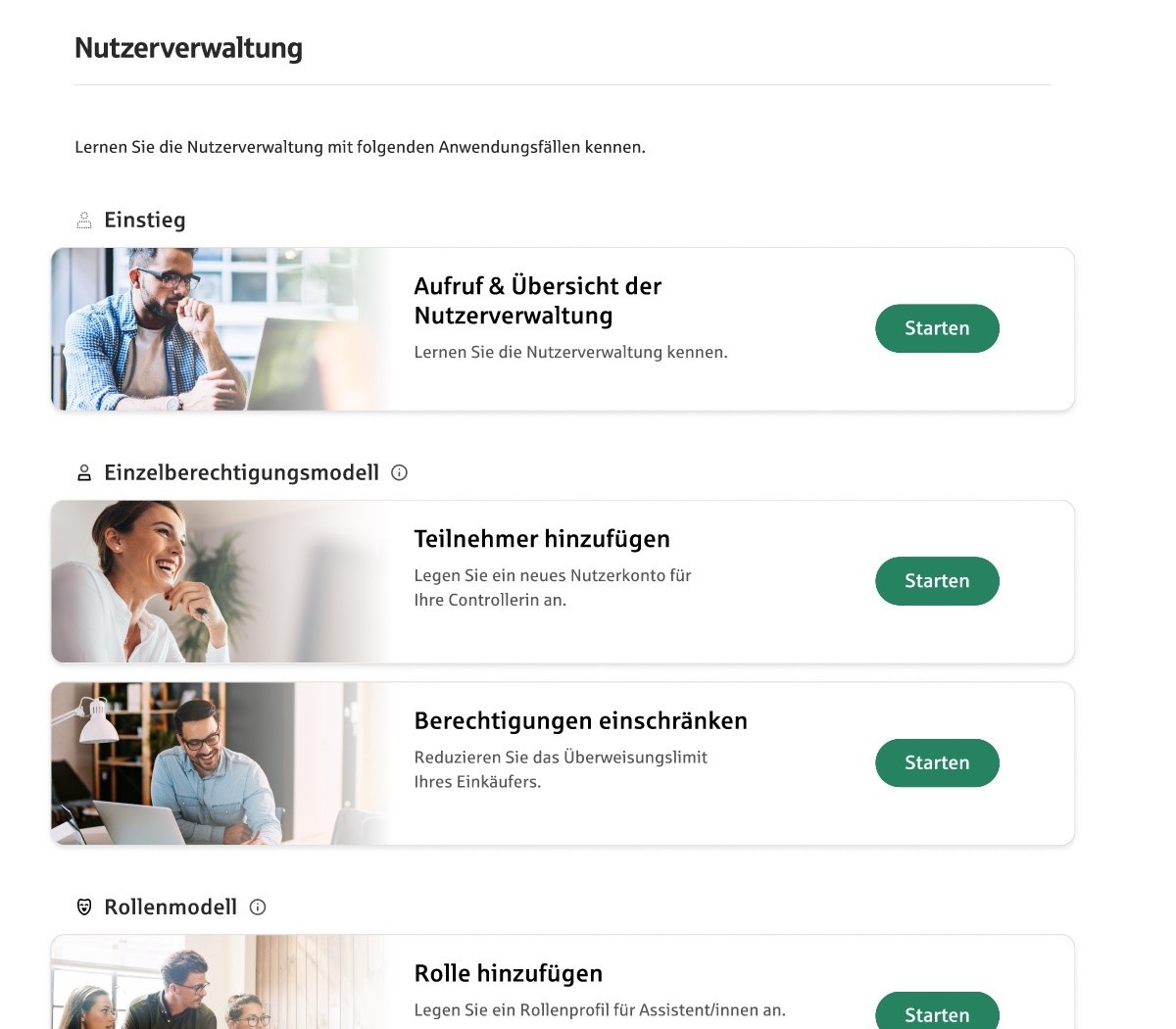The width and height of the screenshot is (1176, 1029).
Task: Select the bearded man with laptop thumbnail
Action: [x=220, y=329]
